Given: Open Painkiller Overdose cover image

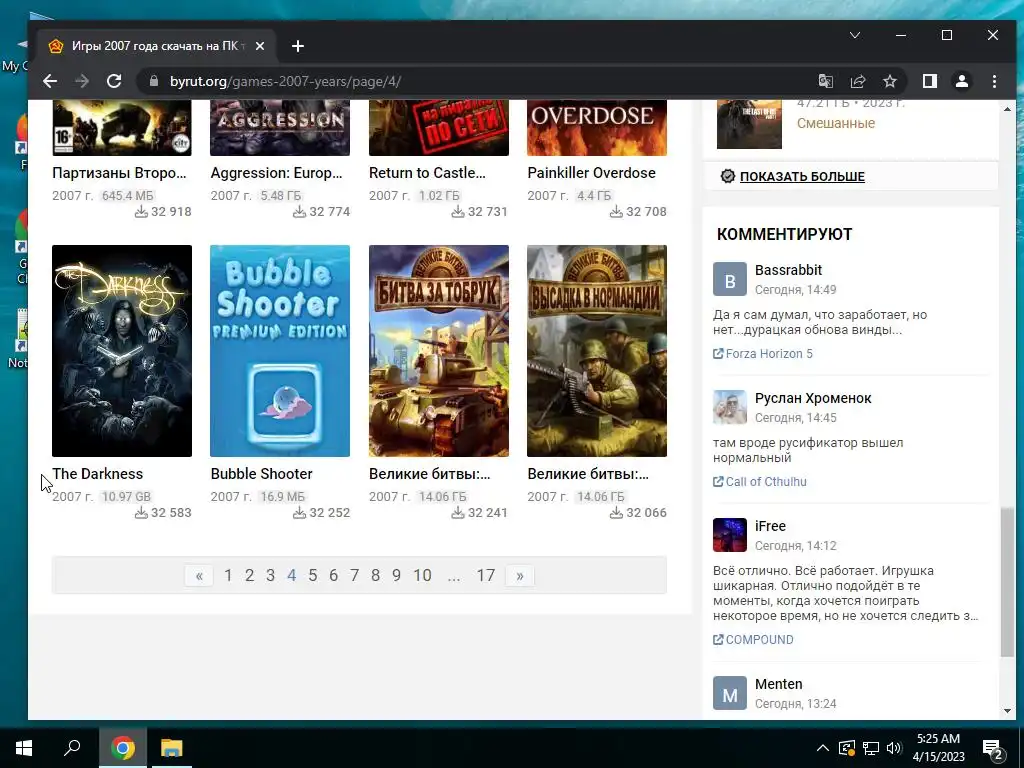Looking at the screenshot, I should 597,128.
